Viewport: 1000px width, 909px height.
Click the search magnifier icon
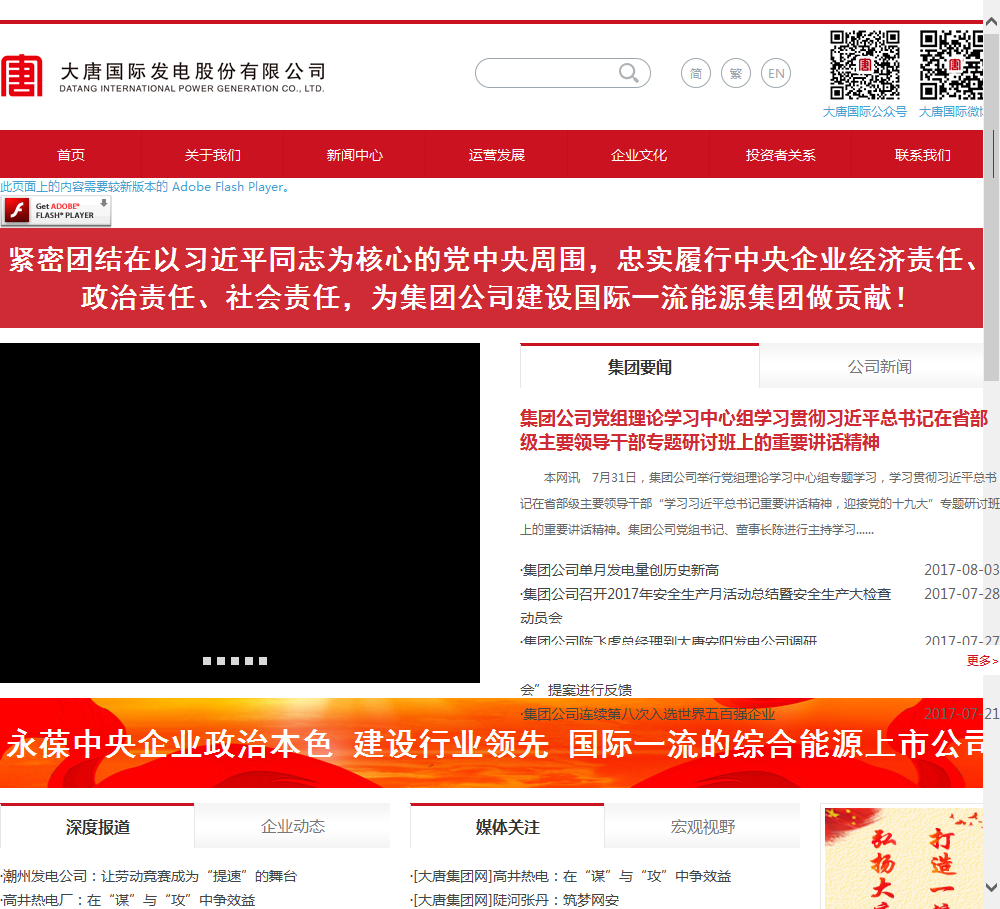[x=629, y=73]
